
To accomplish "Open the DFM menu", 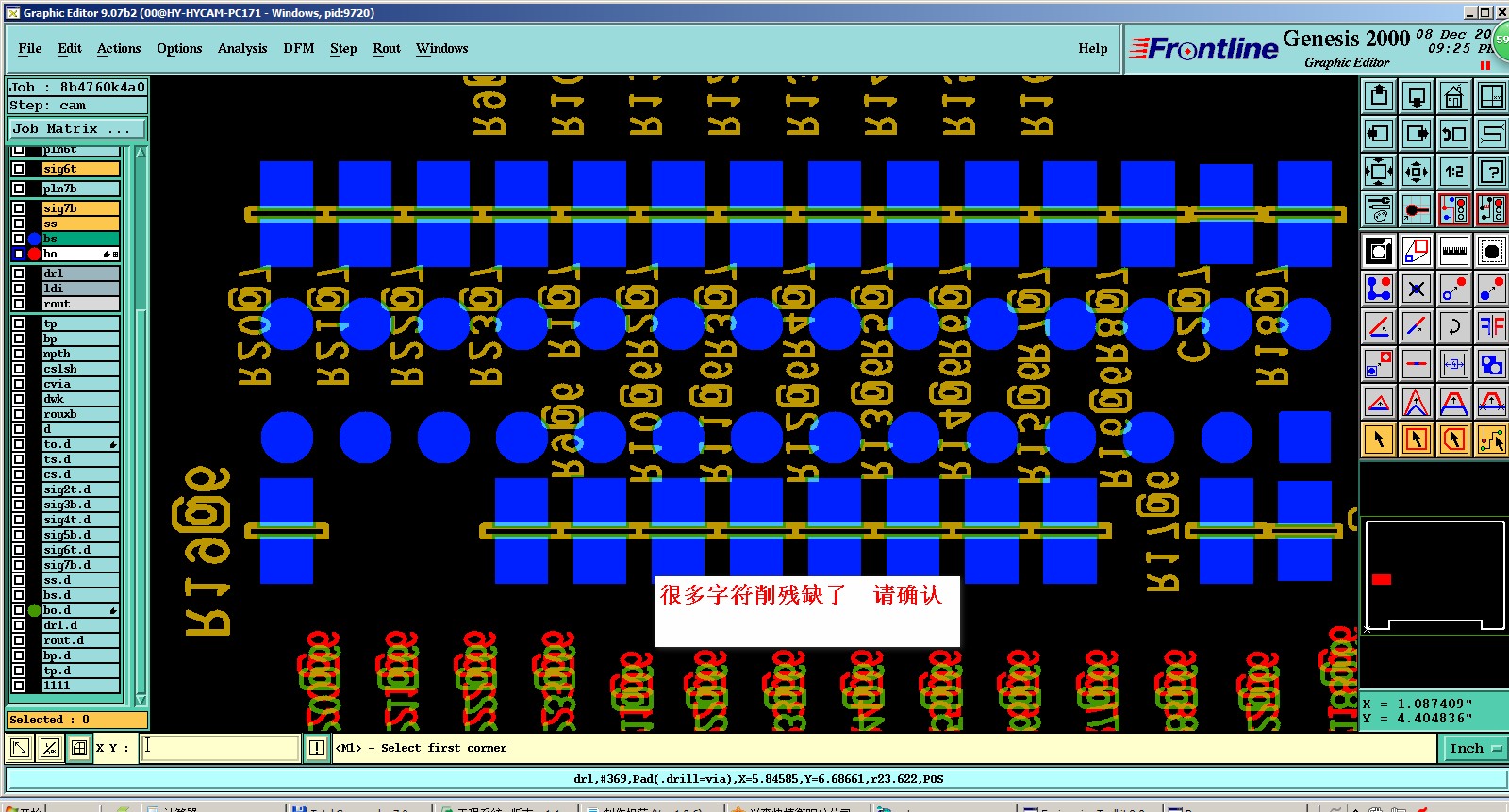I will pyautogui.click(x=299, y=48).
